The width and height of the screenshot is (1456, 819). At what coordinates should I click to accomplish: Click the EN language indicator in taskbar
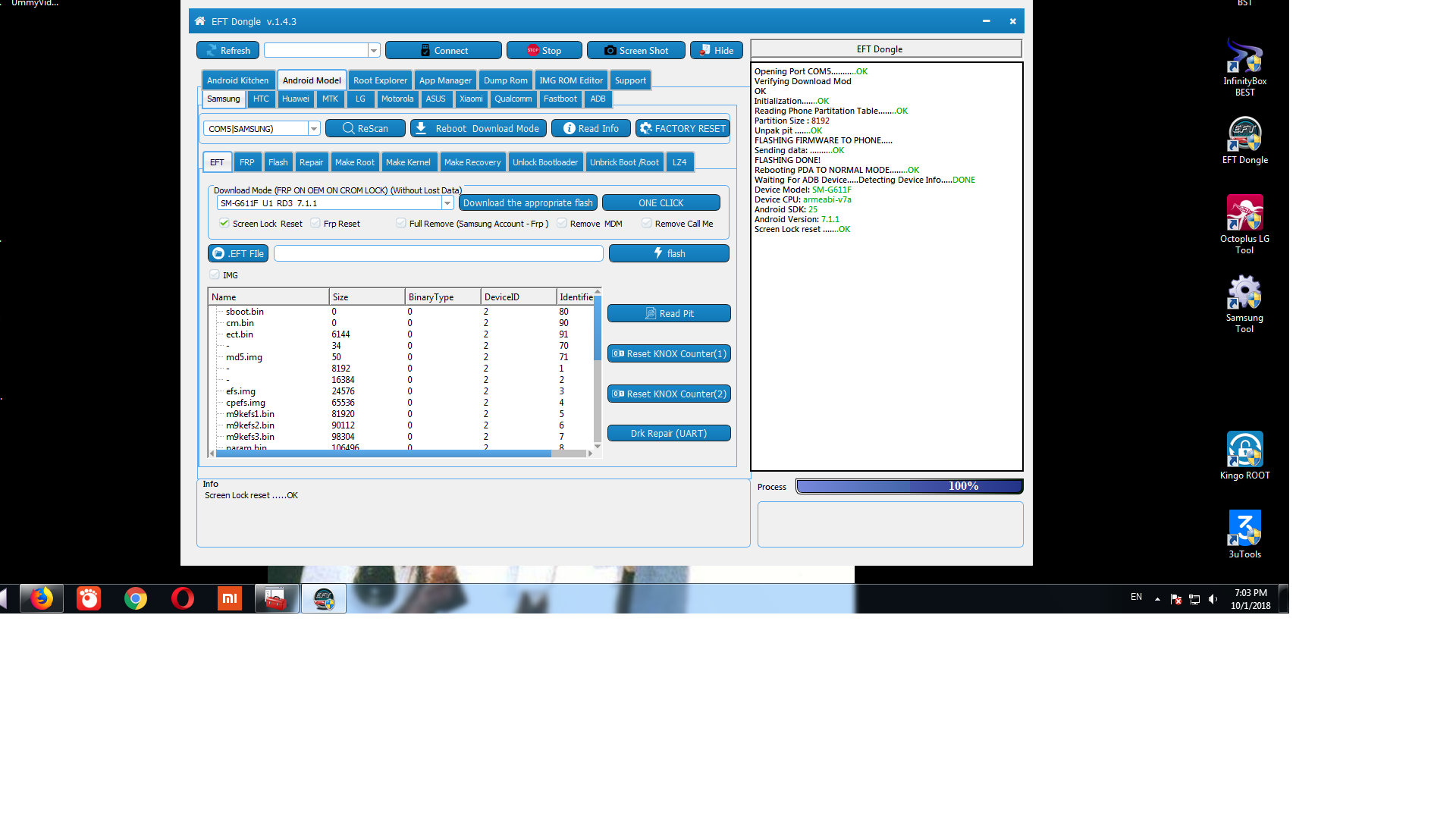pos(1136,597)
